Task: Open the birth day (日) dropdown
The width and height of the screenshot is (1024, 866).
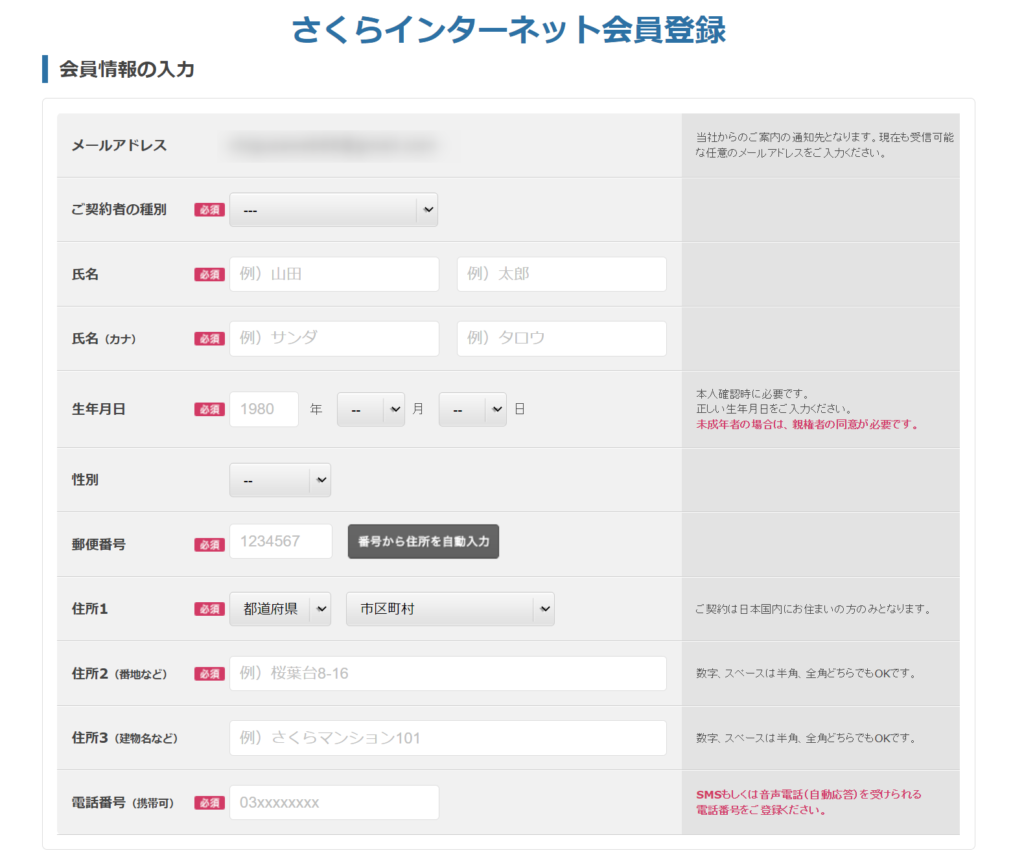Action: pos(473,409)
